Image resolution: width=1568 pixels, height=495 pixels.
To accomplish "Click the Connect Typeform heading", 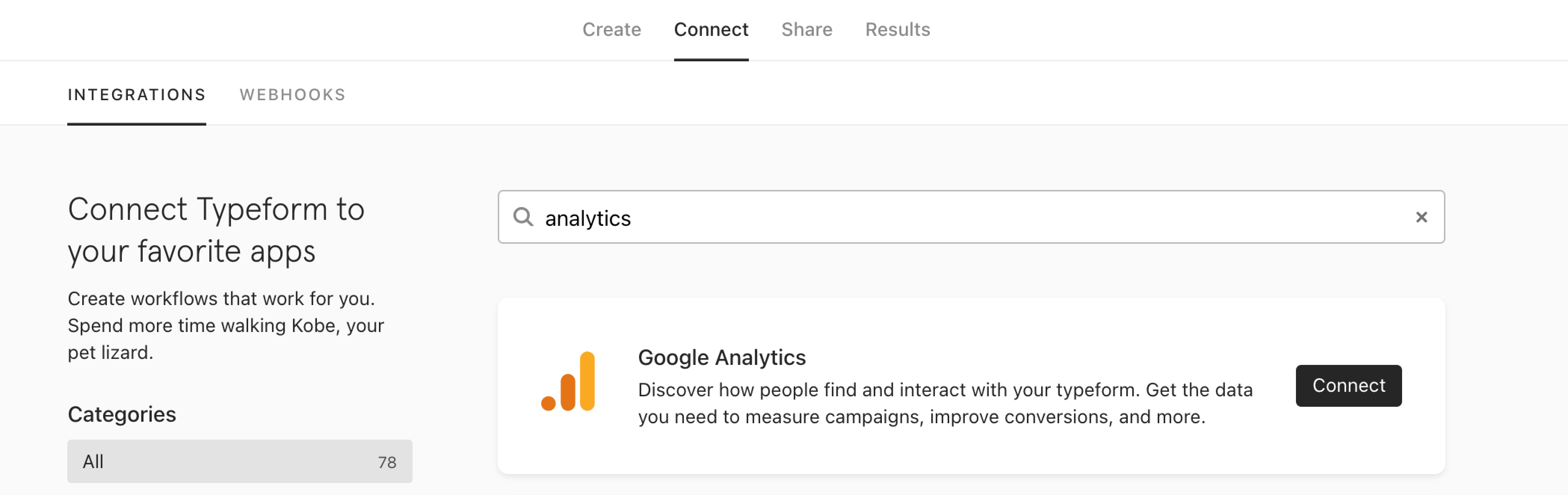I will pyautogui.click(x=217, y=230).
